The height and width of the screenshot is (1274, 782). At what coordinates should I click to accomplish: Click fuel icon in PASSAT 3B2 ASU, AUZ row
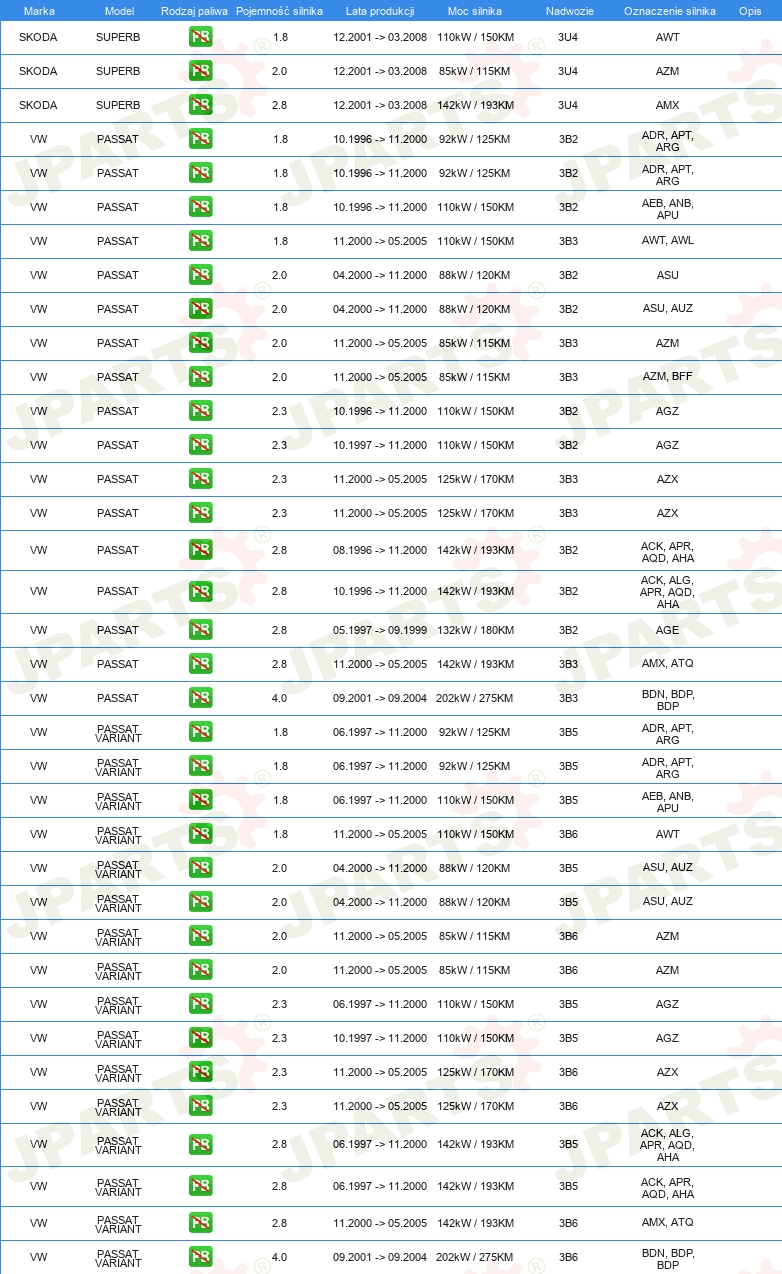200,309
